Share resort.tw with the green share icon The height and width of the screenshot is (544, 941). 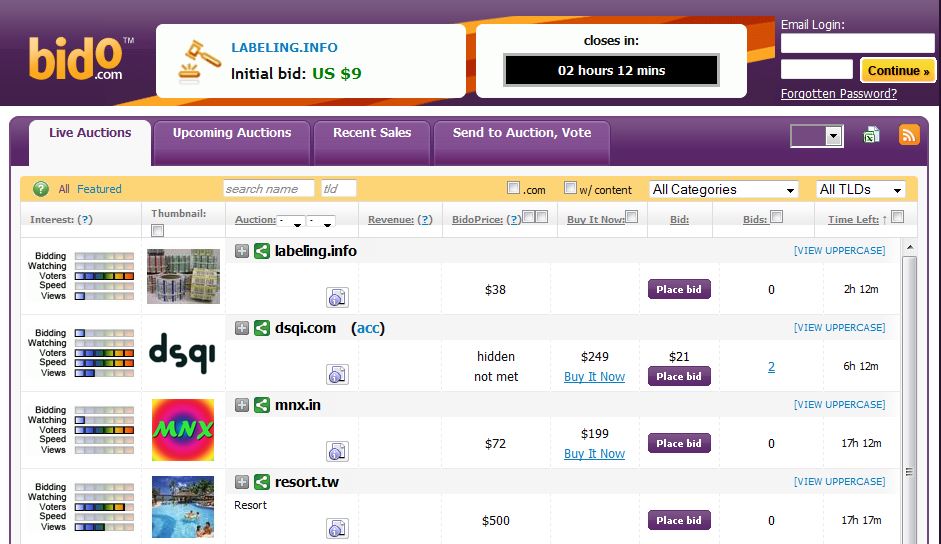click(262, 482)
